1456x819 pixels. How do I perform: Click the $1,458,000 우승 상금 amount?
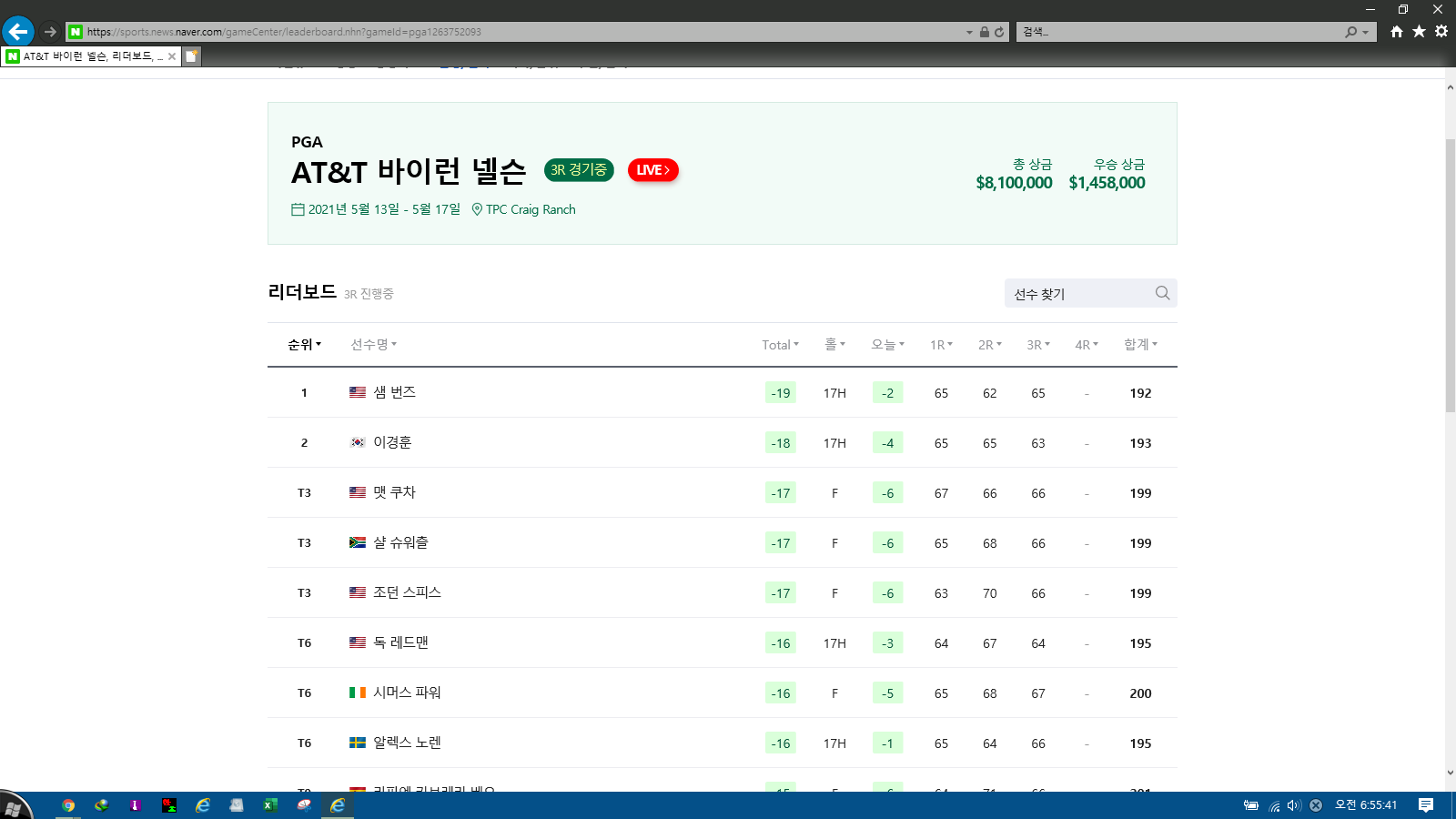click(x=1107, y=183)
